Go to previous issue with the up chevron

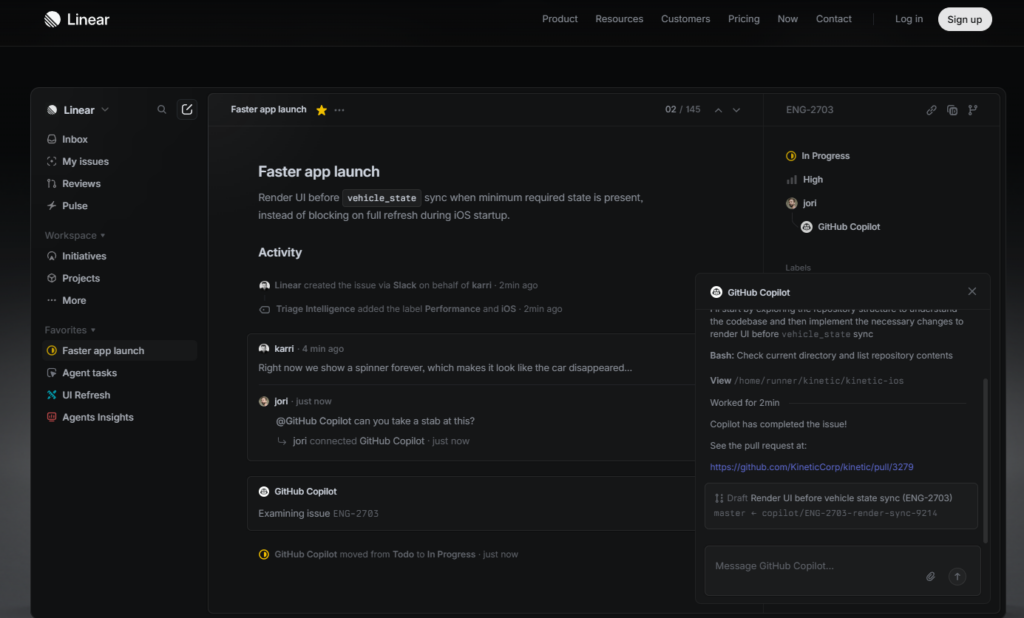click(718, 110)
